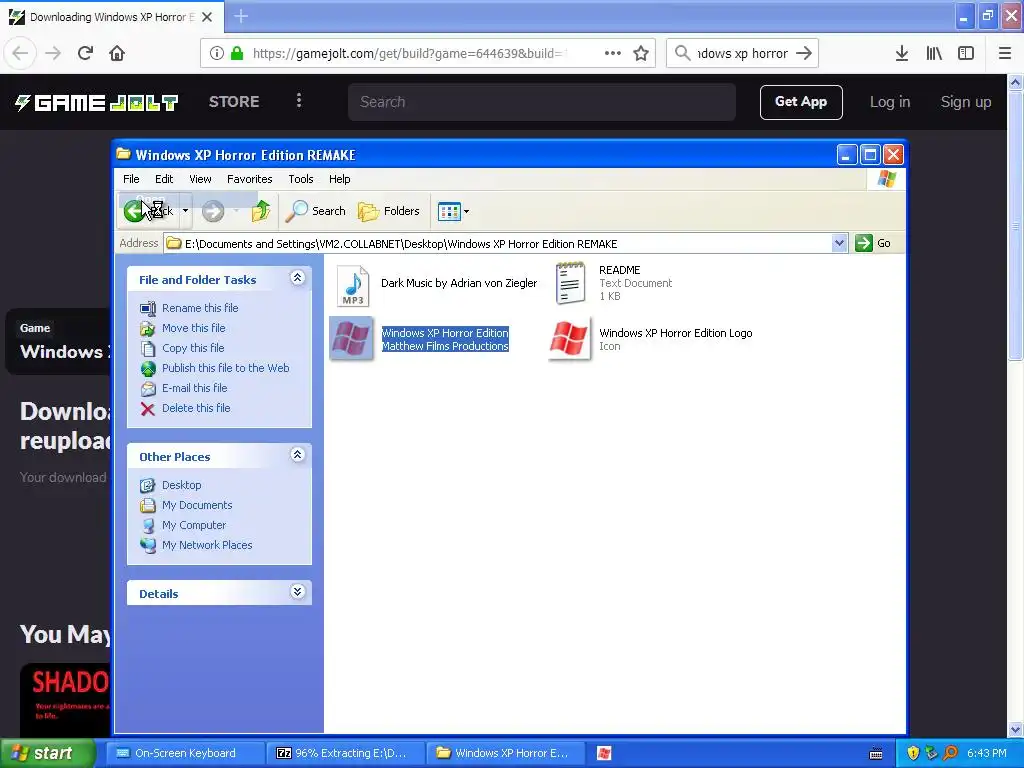
Task: Expand the Details panel
Action: click(x=297, y=592)
